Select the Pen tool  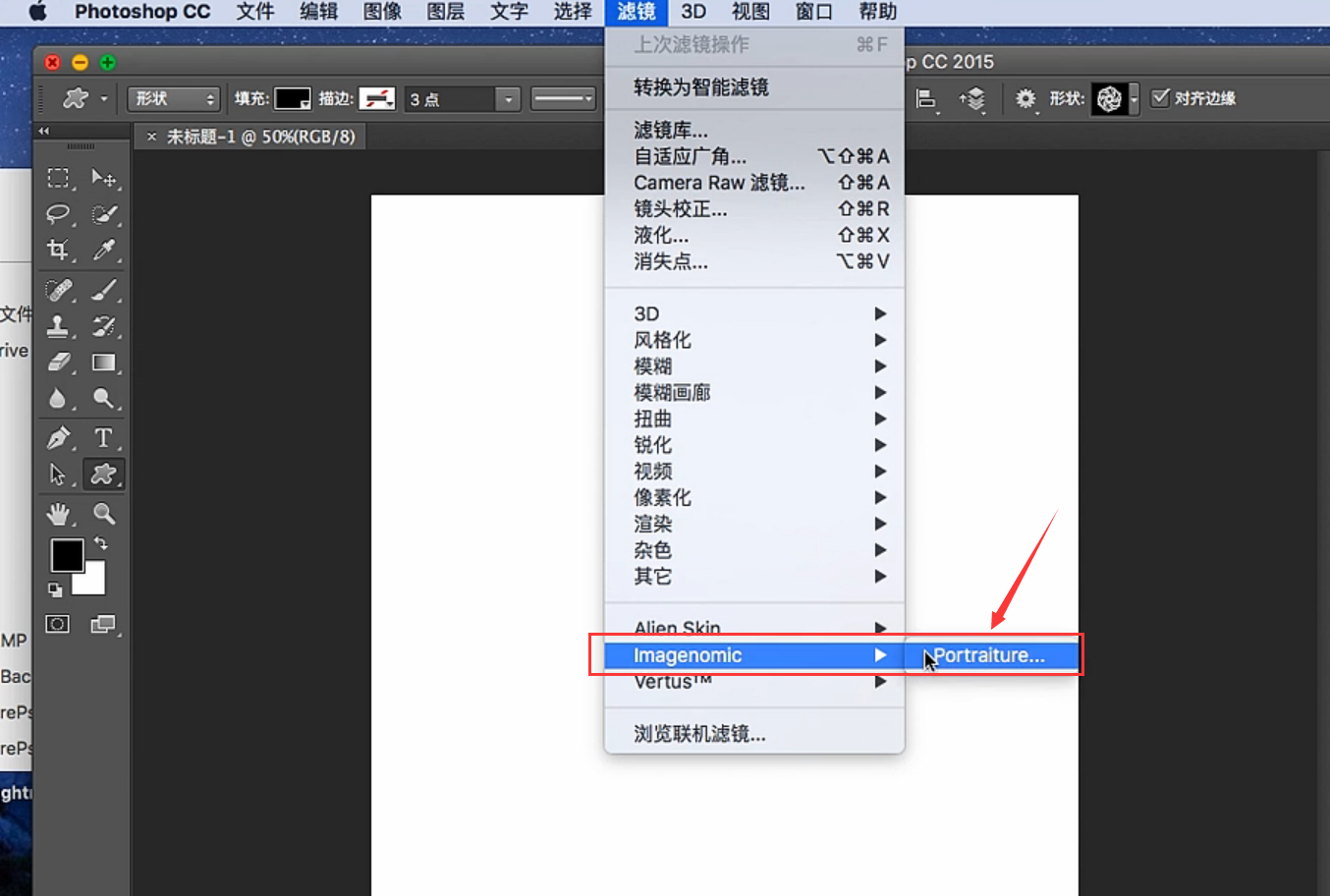coord(58,438)
